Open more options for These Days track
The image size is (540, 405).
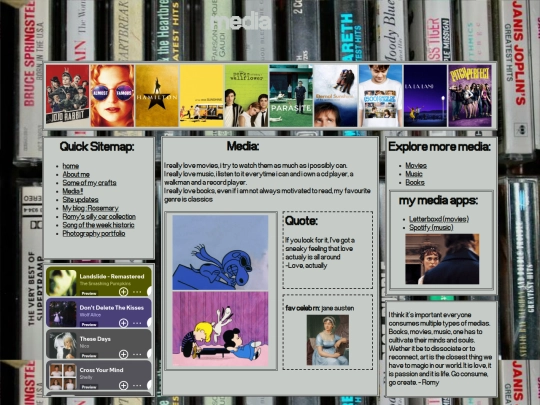pos(137,354)
